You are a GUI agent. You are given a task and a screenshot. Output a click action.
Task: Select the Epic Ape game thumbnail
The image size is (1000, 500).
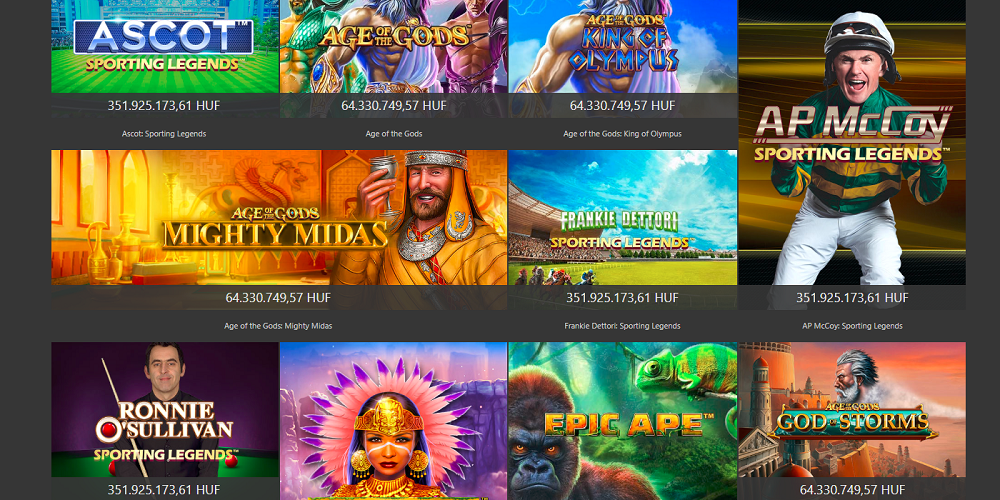pyautogui.click(x=622, y=421)
